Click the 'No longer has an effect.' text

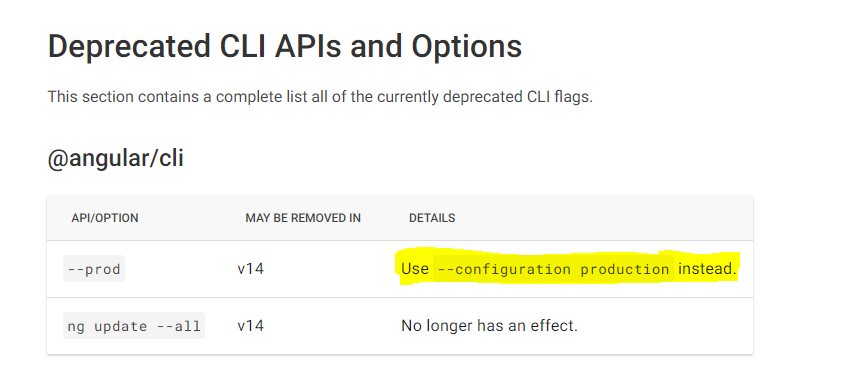click(x=490, y=326)
